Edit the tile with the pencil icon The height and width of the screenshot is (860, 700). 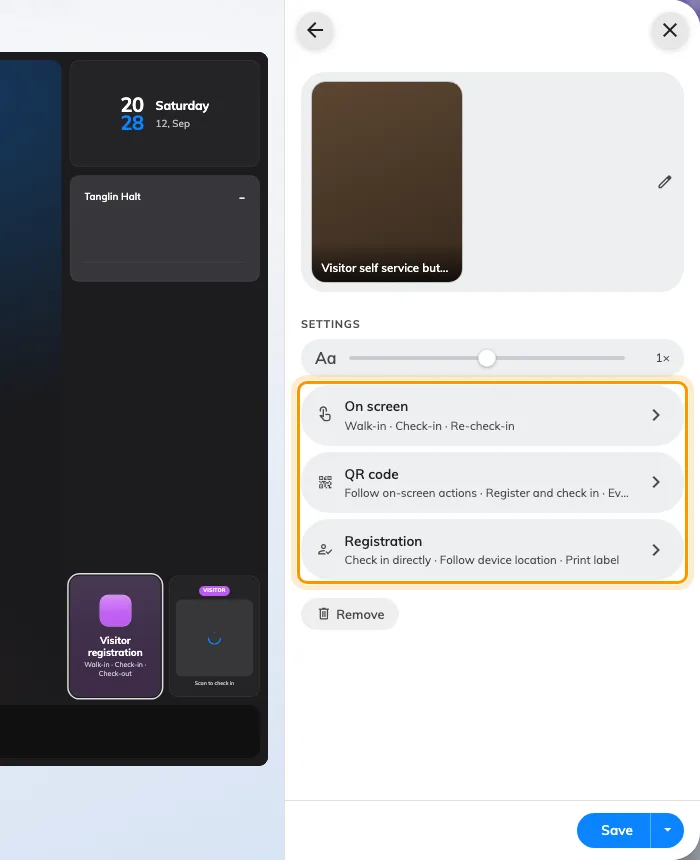pos(664,182)
